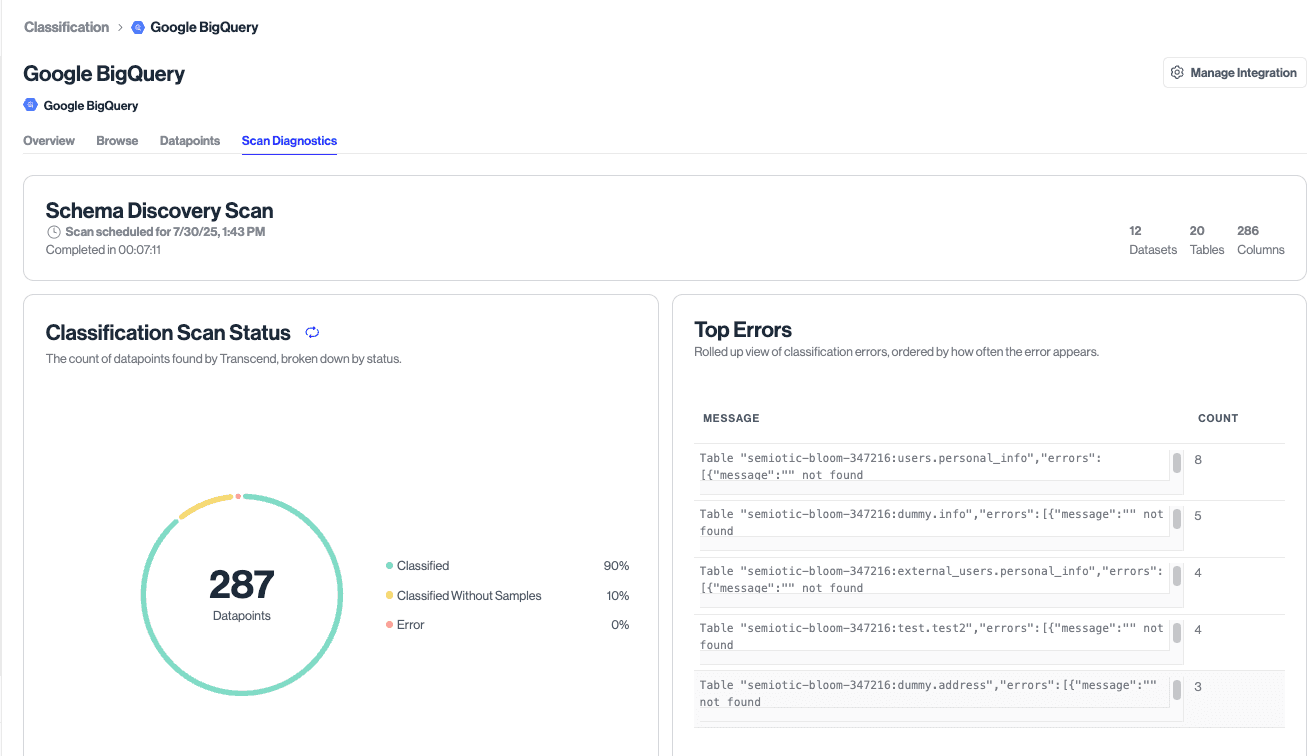Screen dimensions: 1311x756
Task: Click the refresh icon next to Classification Scan Status
Action: (x=311, y=331)
